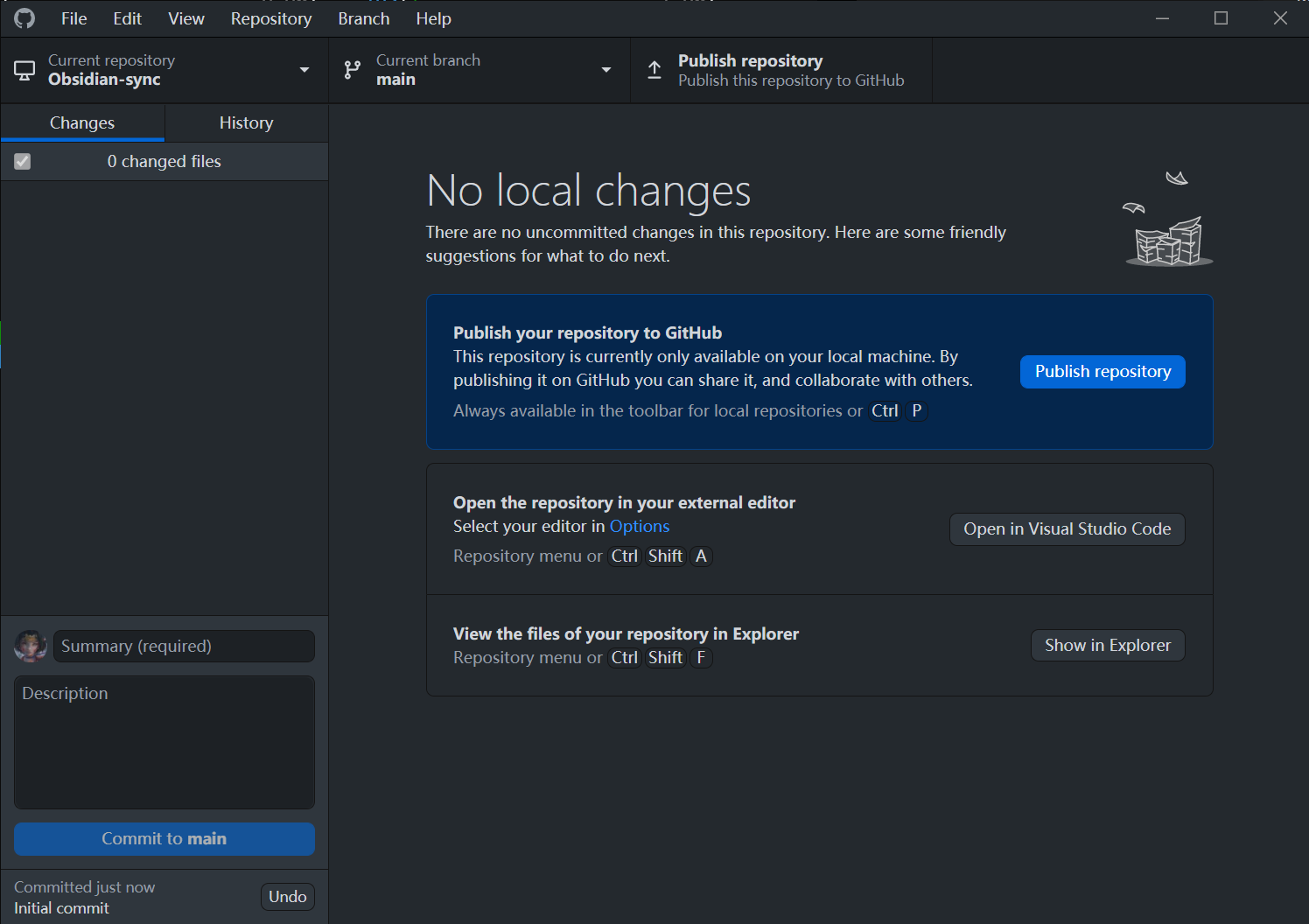This screenshot has width=1309, height=924.
Task: Open the Repository menu
Action: pos(271,18)
